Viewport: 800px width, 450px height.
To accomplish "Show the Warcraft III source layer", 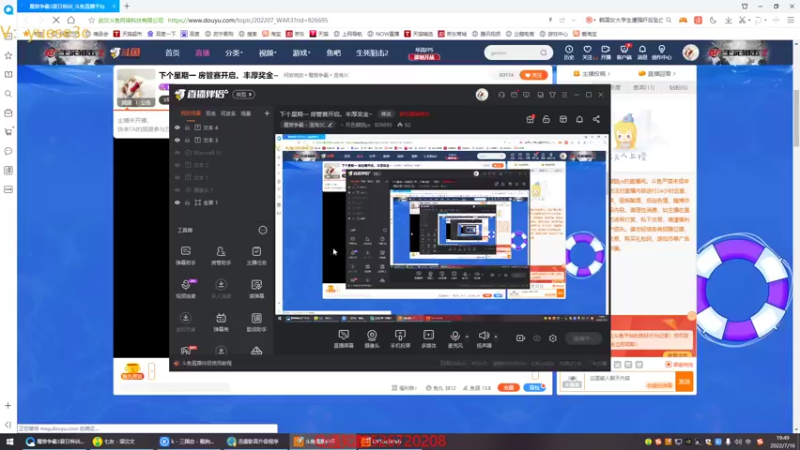I will point(177,153).
